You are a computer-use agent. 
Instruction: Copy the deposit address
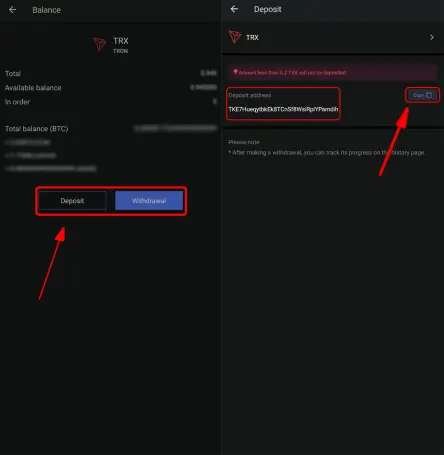click(x=422, y=95)
